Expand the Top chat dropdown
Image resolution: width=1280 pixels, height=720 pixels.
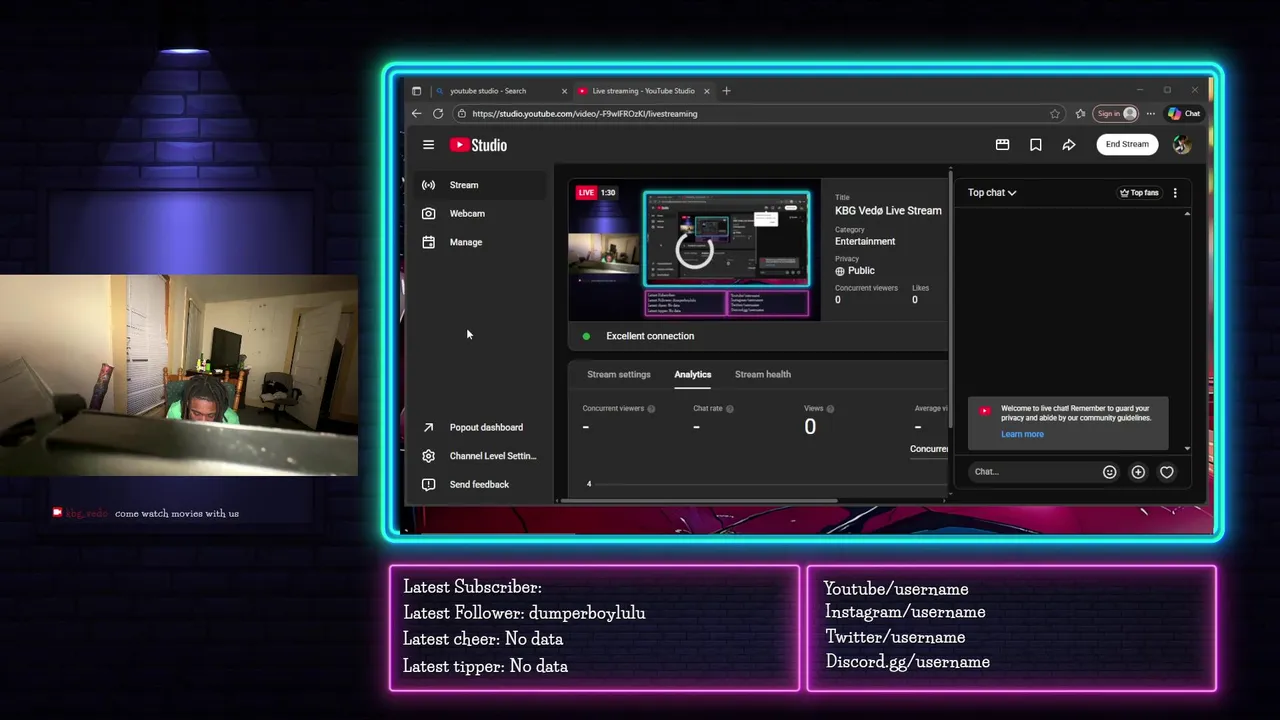click(991, 192)
